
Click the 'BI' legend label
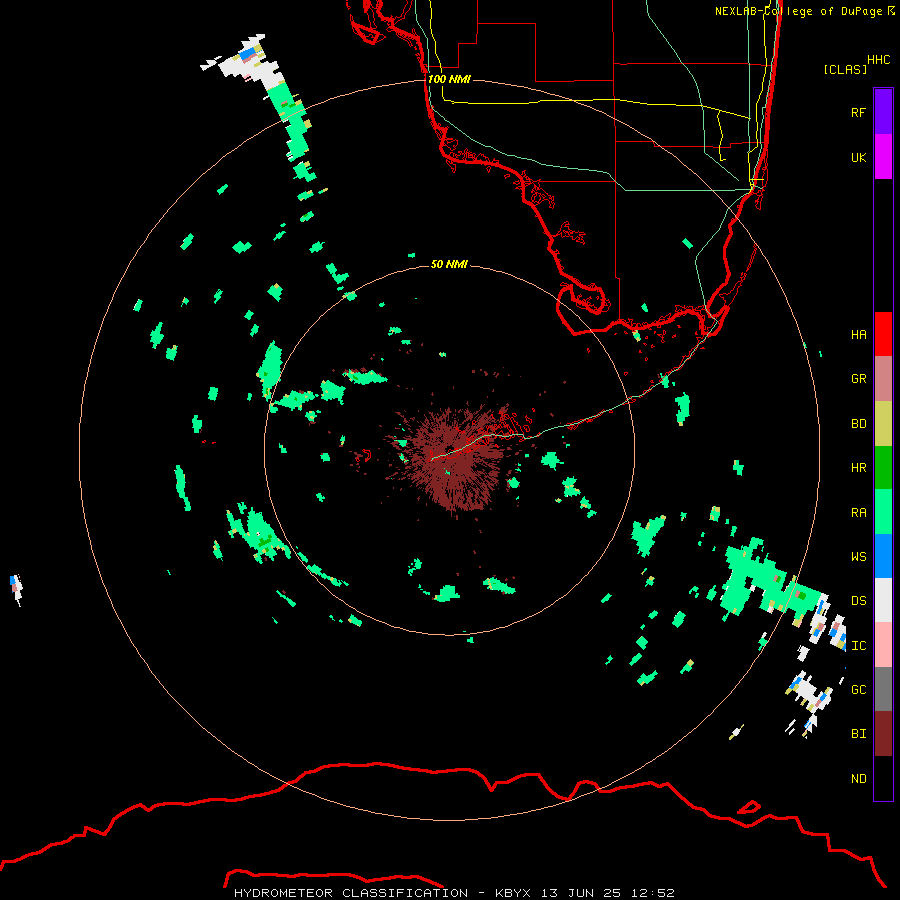(858, 734)
